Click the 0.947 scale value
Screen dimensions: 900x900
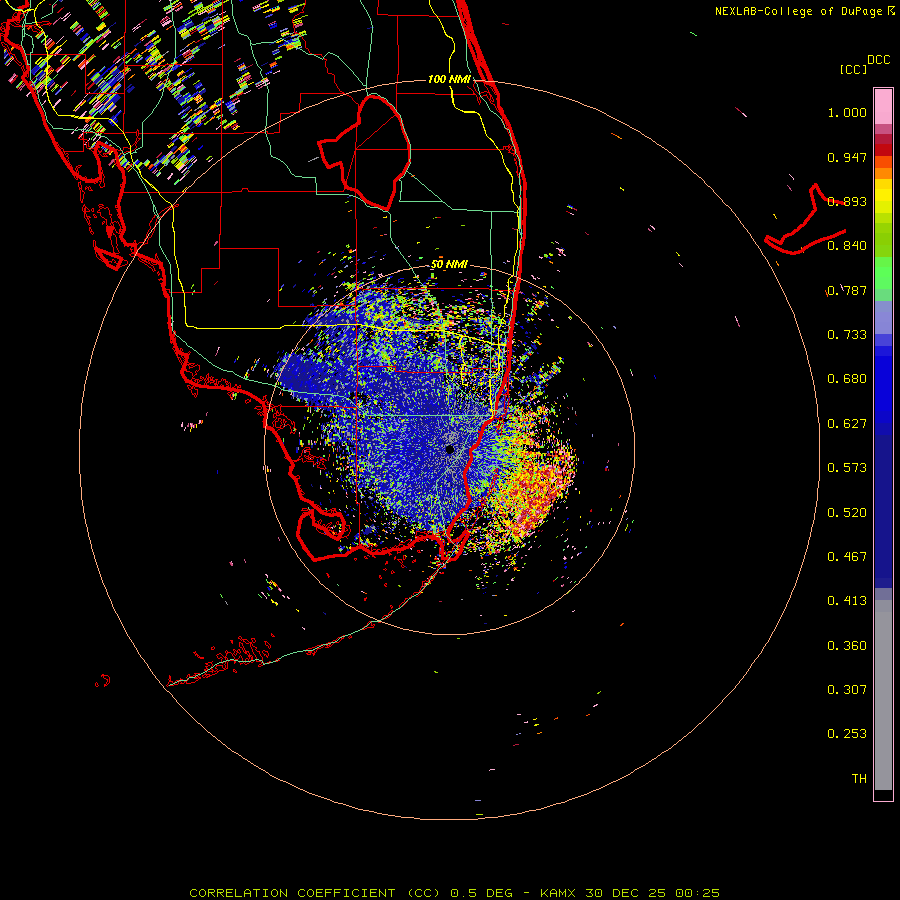pos(847,157)
